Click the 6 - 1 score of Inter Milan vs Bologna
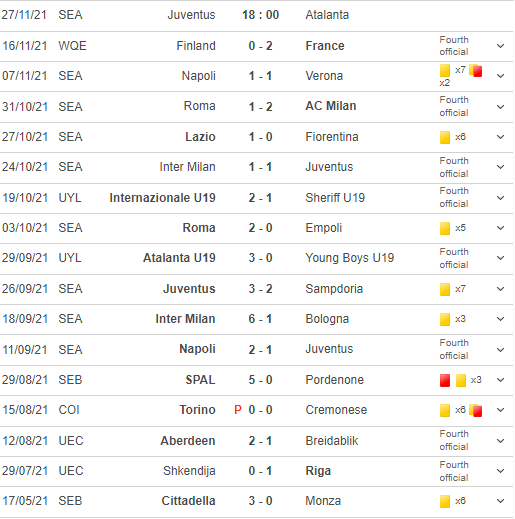515x519 pixels. pos(260,319)
